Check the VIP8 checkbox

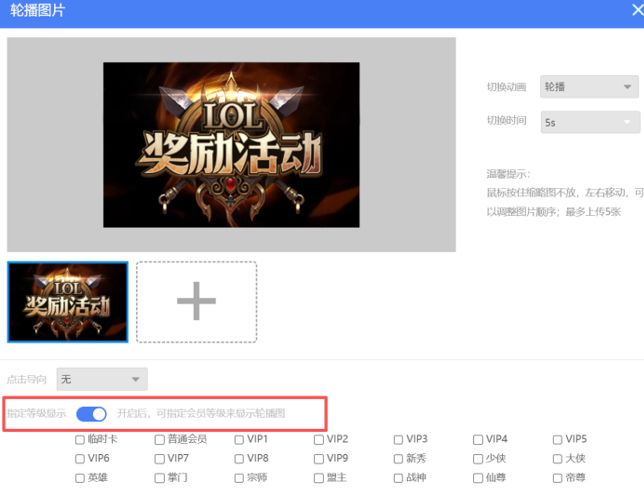coord(239,459)
